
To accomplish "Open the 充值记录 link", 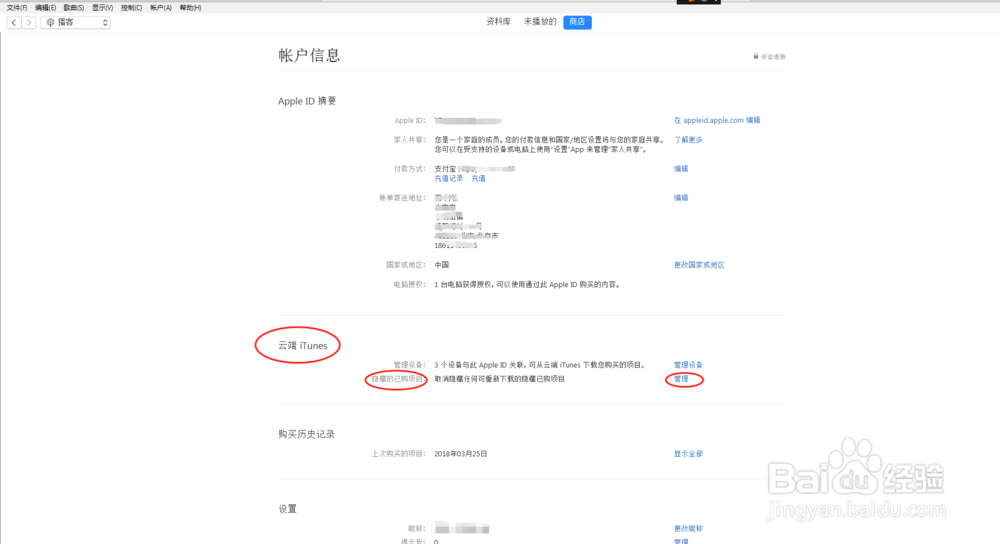I will 449,179.
